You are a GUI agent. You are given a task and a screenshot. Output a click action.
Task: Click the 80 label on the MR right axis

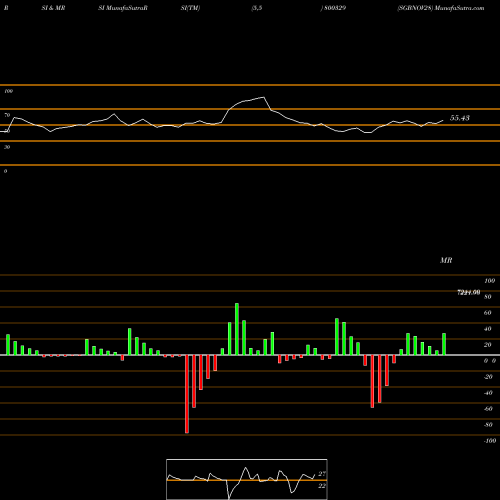[x=488, y=297]
